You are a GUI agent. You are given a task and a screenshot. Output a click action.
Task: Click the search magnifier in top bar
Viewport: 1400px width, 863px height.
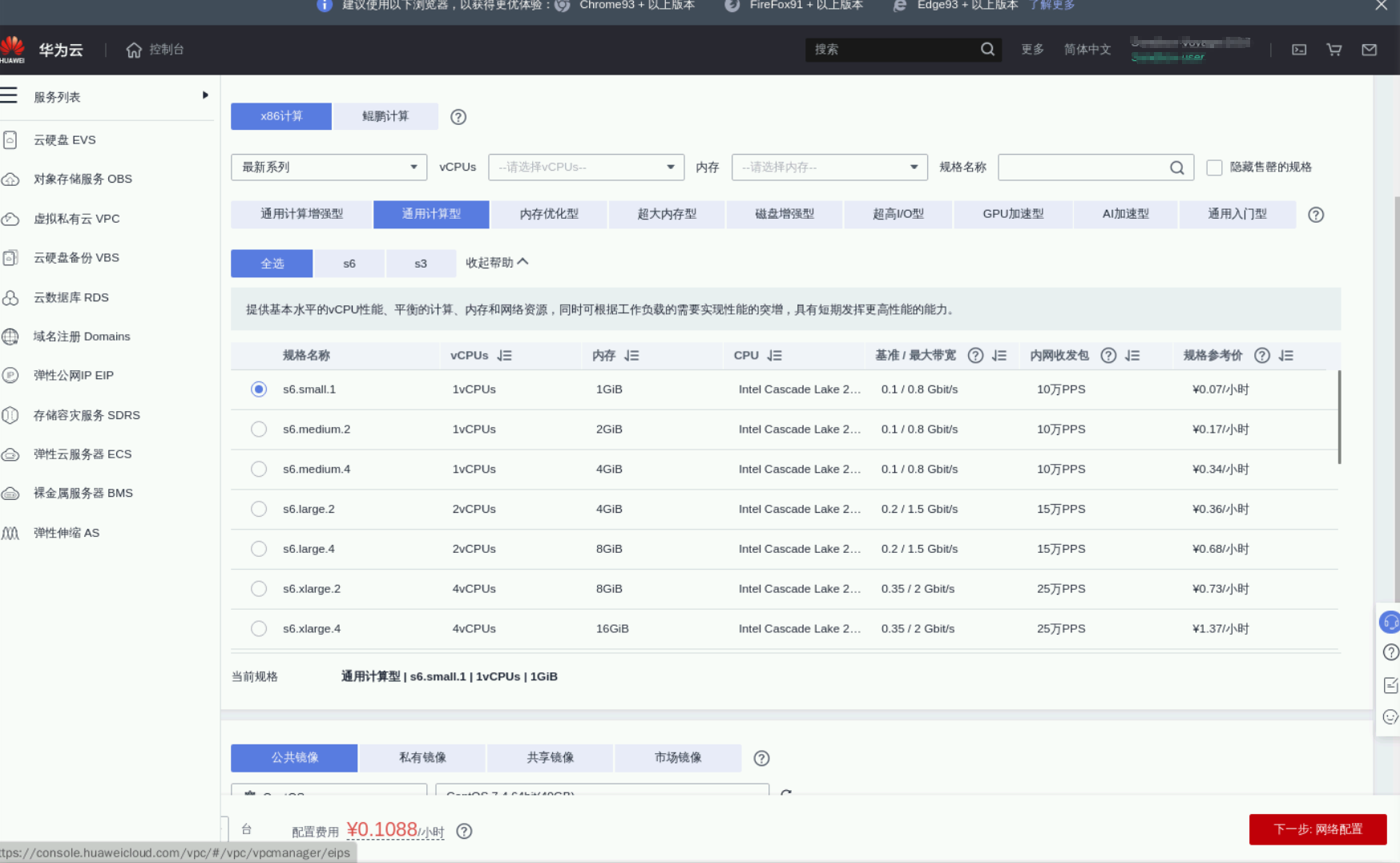(x=987, y=49)
